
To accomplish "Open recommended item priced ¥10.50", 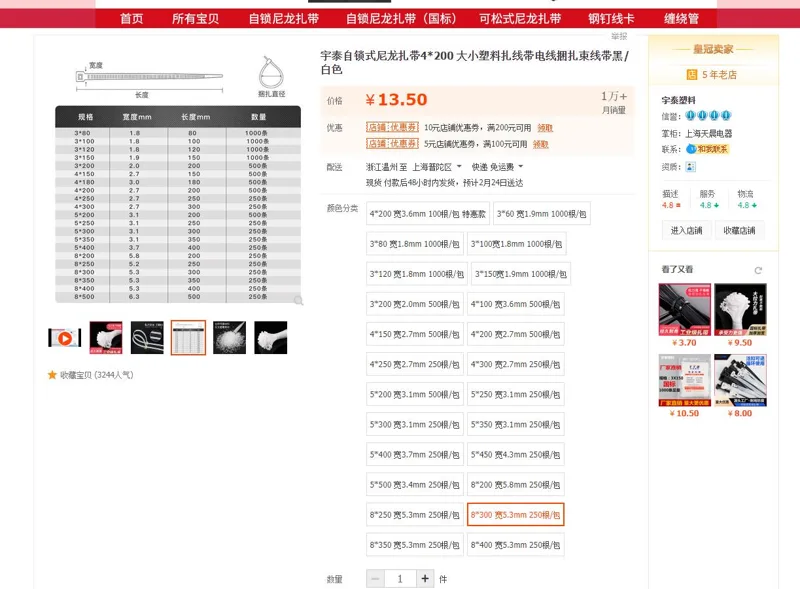I will (685, 380).
